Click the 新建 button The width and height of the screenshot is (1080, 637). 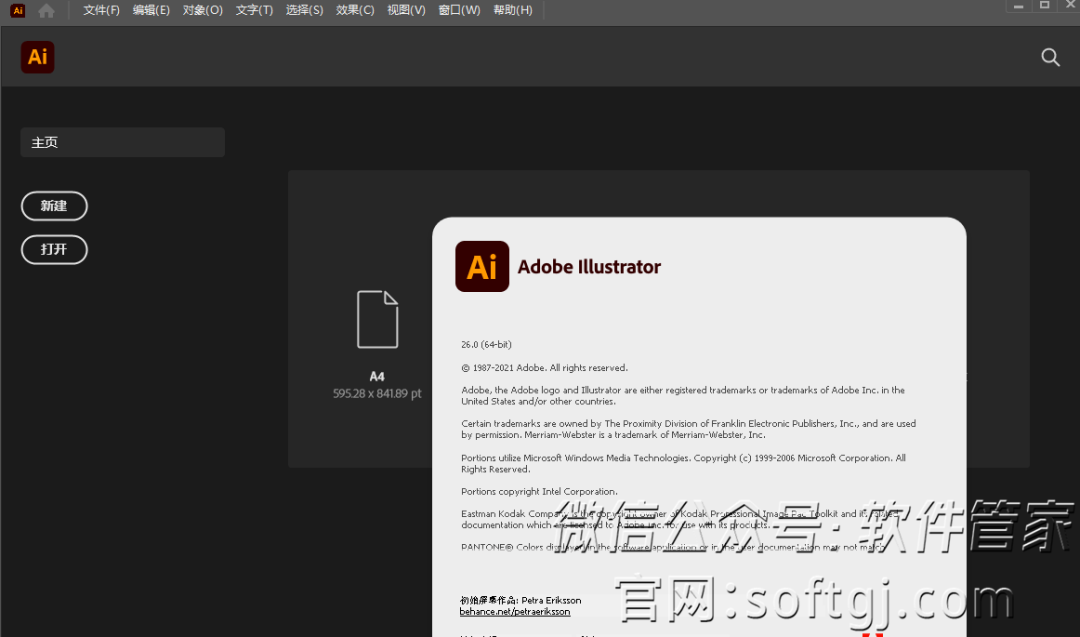pos(54,206)
